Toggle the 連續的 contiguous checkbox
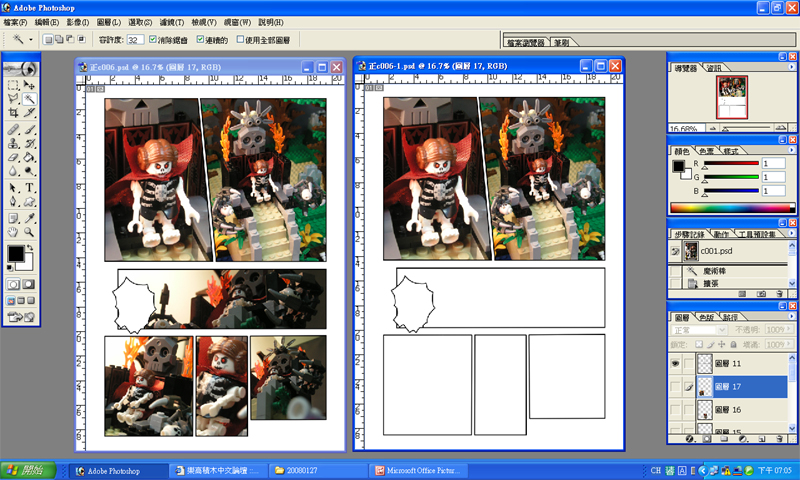Screen dimensions: 800x480 (x=200, y=39)
